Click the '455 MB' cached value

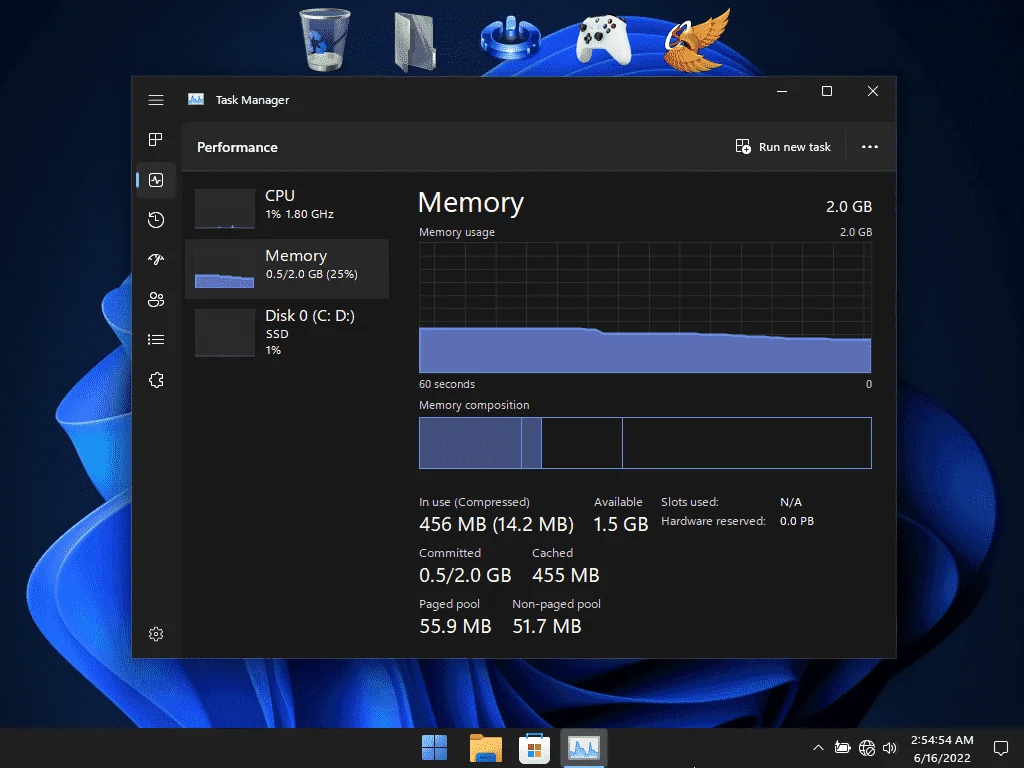(566, 575)
